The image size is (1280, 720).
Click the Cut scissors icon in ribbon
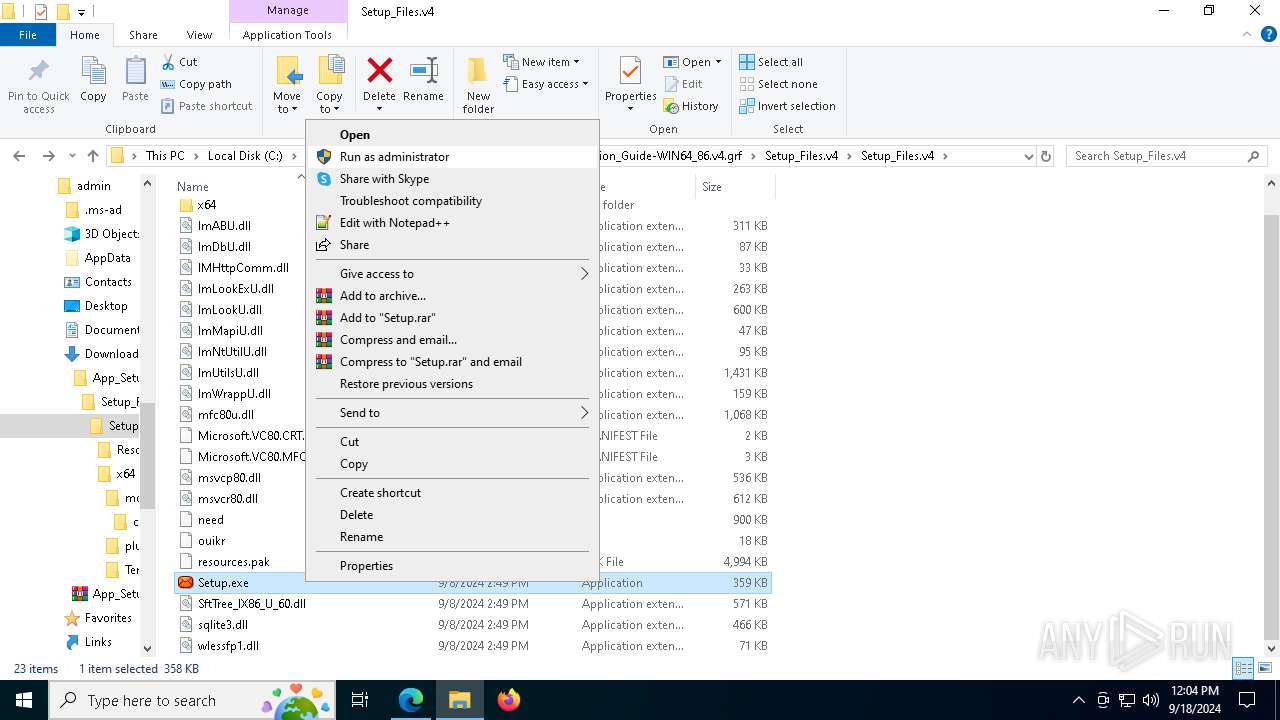(169, 62)
